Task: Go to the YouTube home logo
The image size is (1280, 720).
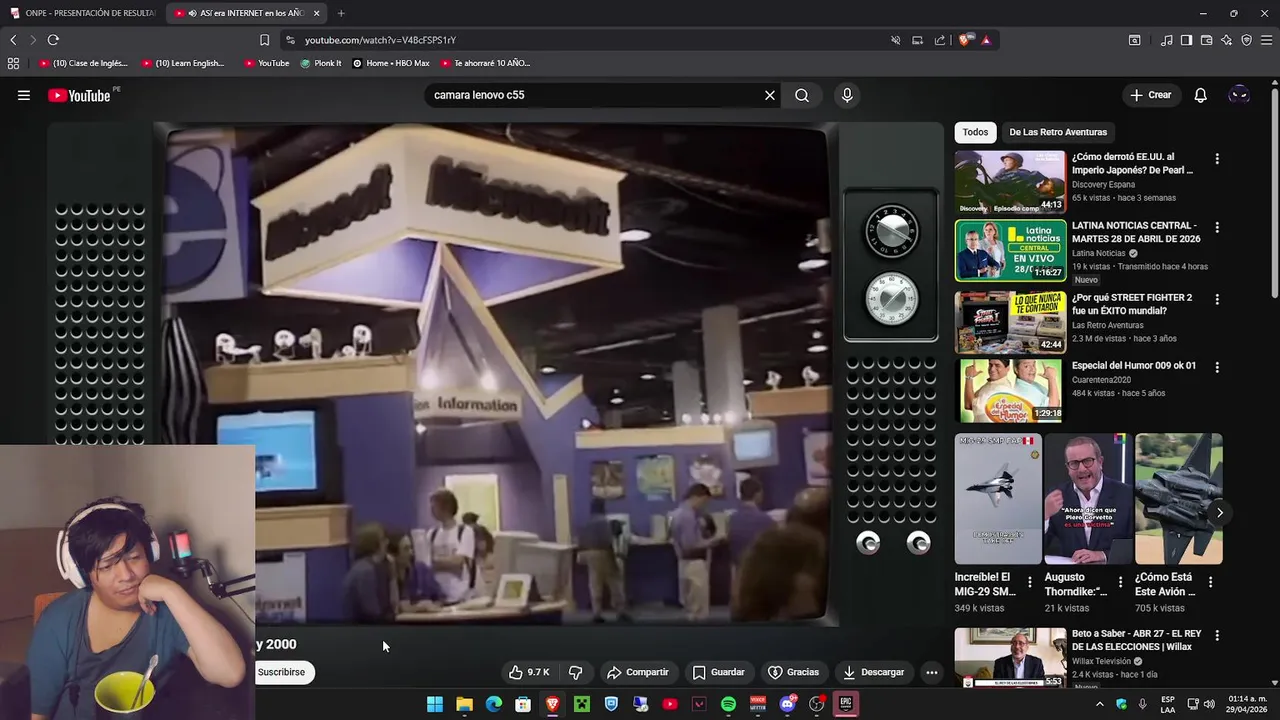Action: tap(79, 96)
